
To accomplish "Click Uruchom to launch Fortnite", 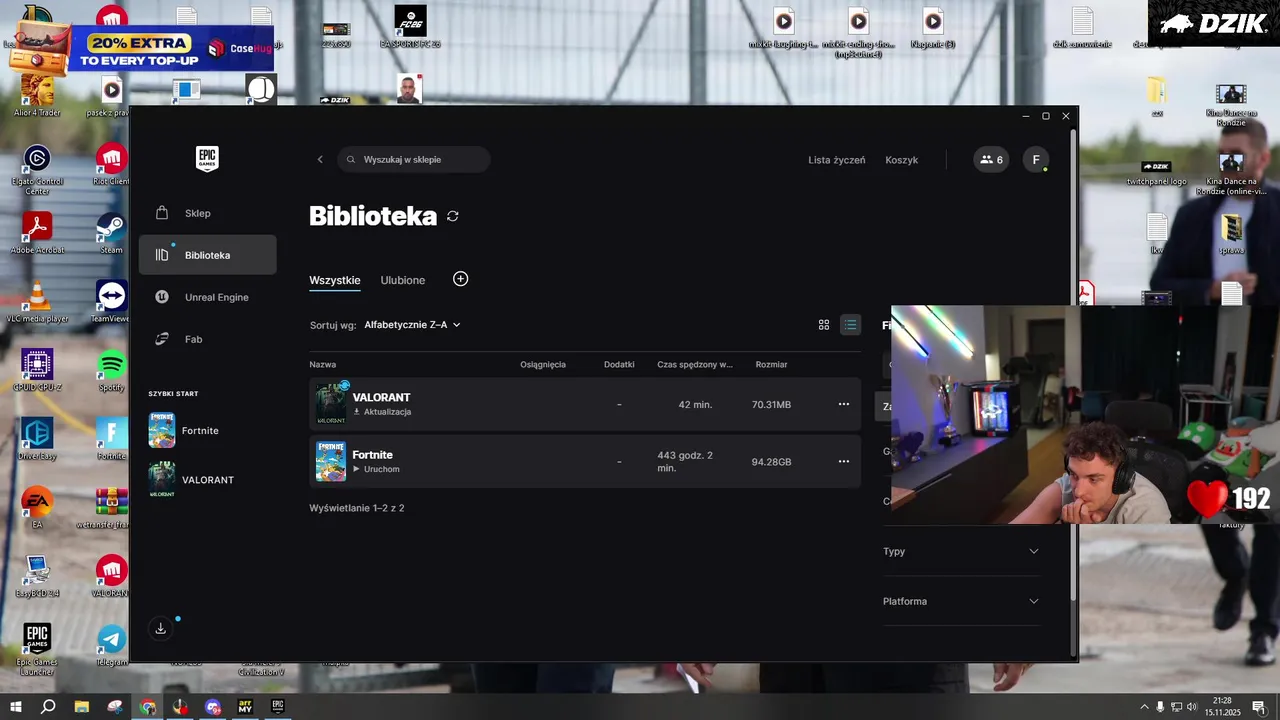I will pos(376,469).
